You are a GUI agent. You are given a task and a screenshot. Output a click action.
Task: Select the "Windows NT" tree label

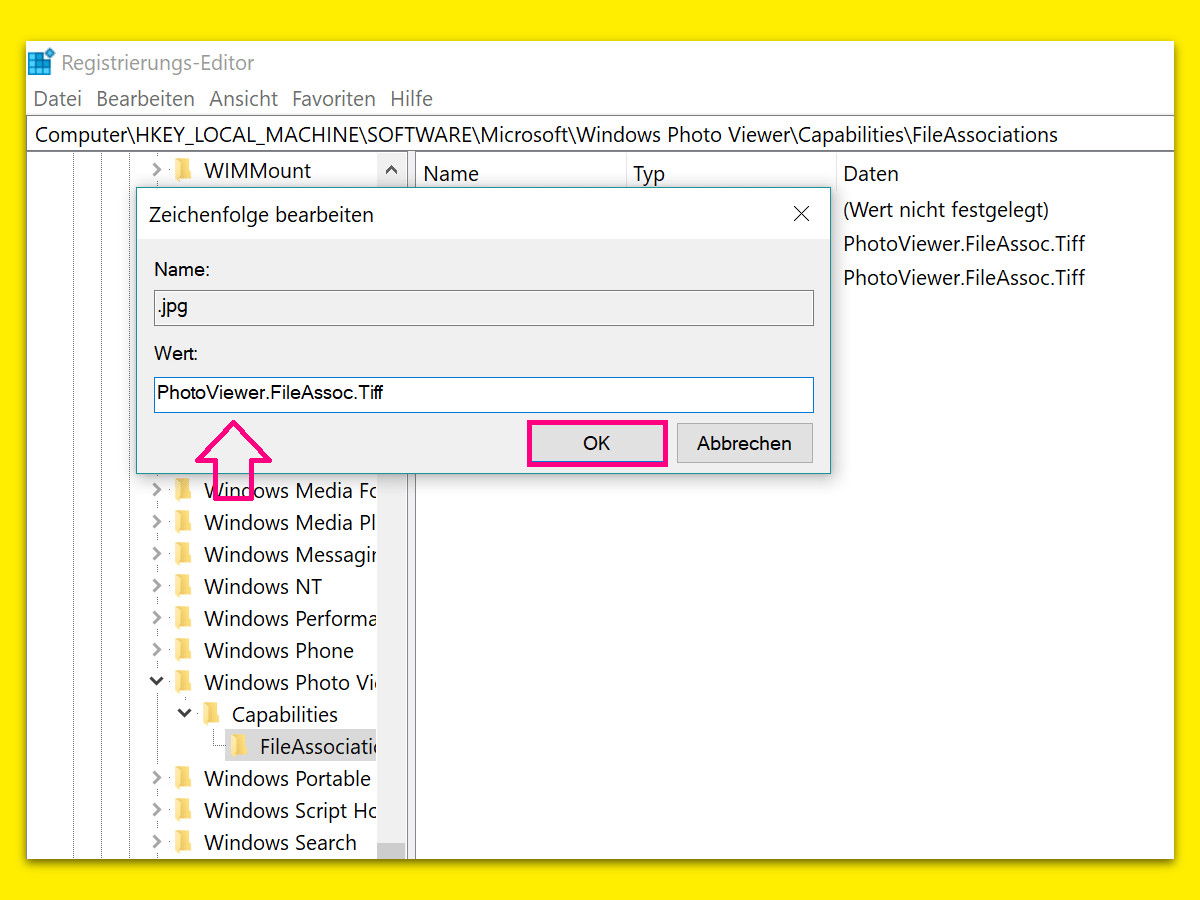[x=263, y=586]
